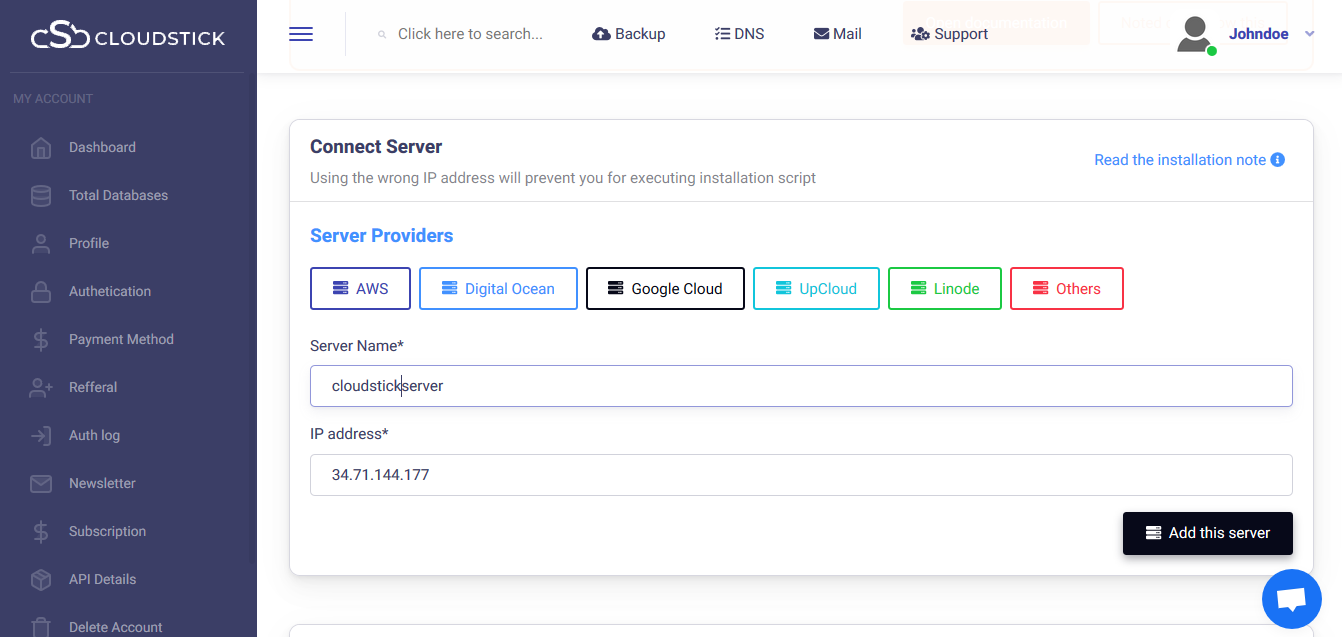Screen dimensions: 1342x637
Task: Choose Digital Ocean server provider
Action: (x=498, y=289)
